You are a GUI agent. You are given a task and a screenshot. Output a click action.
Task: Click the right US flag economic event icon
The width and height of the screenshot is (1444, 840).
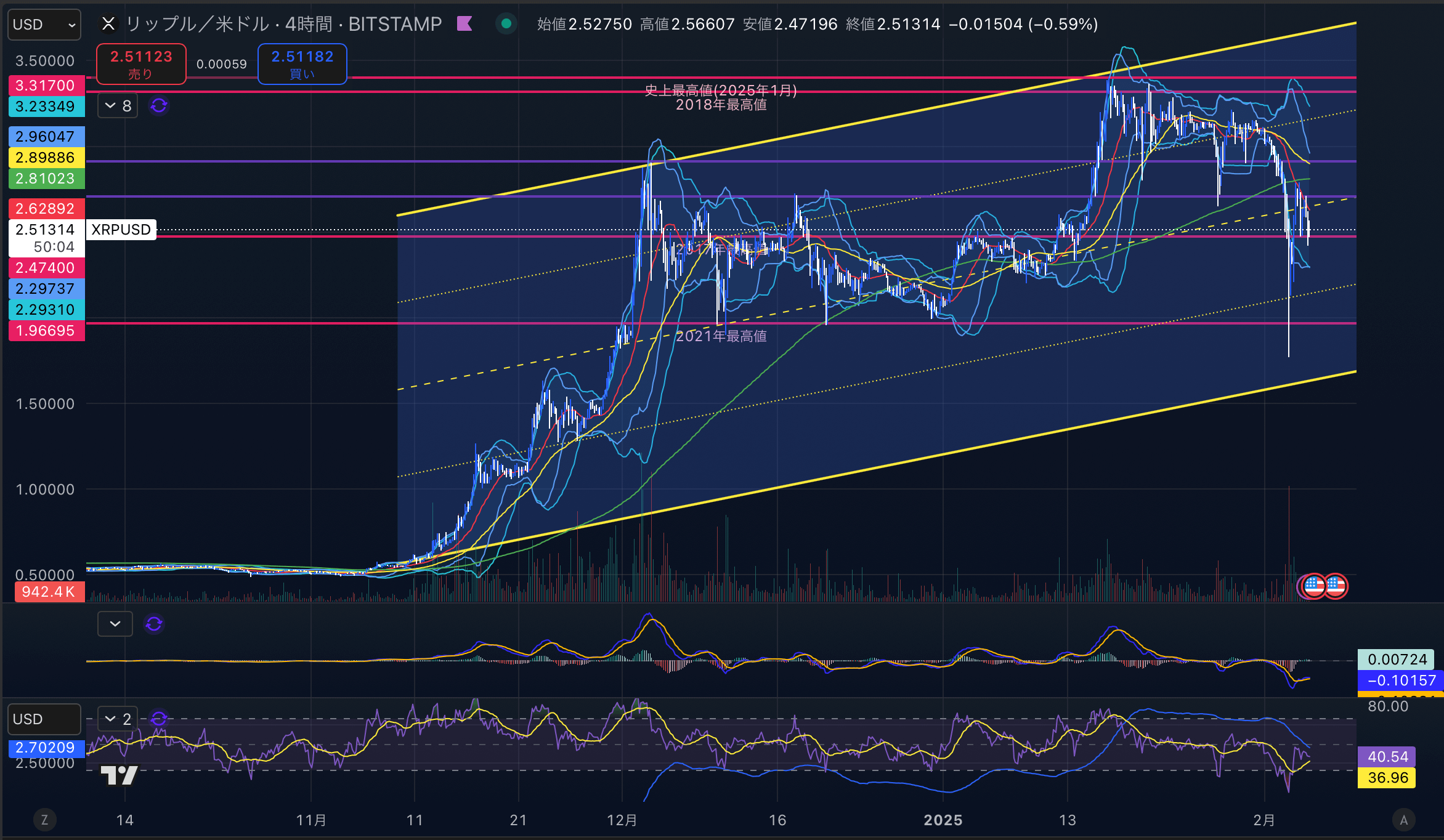click(x=1336, y=586)
